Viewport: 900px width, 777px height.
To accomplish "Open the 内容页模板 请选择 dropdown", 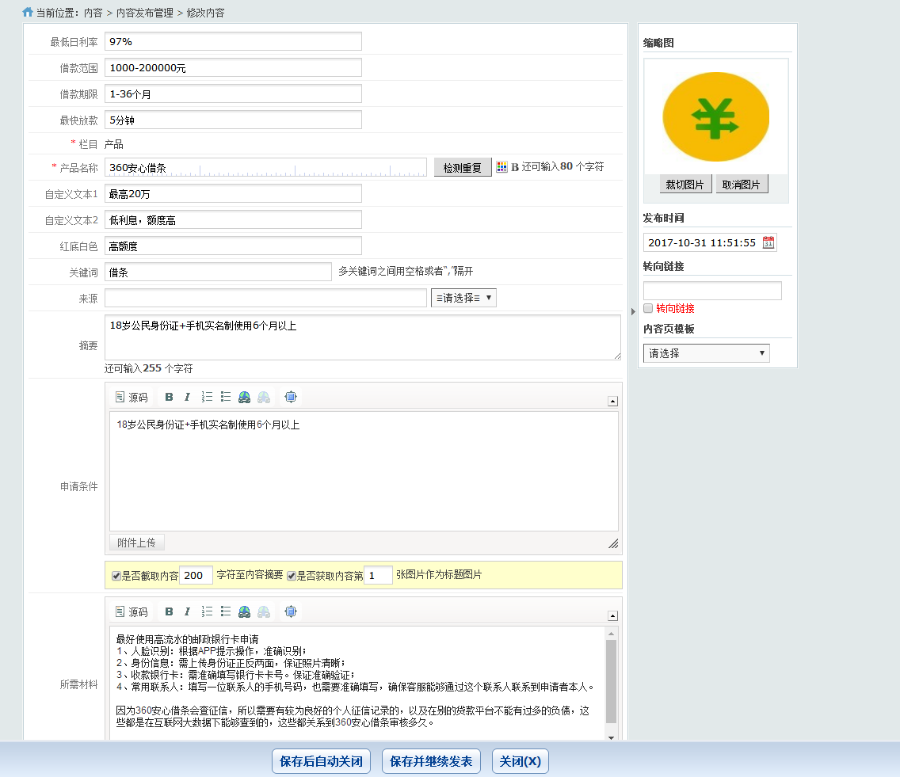I will [x=706, y=353].
